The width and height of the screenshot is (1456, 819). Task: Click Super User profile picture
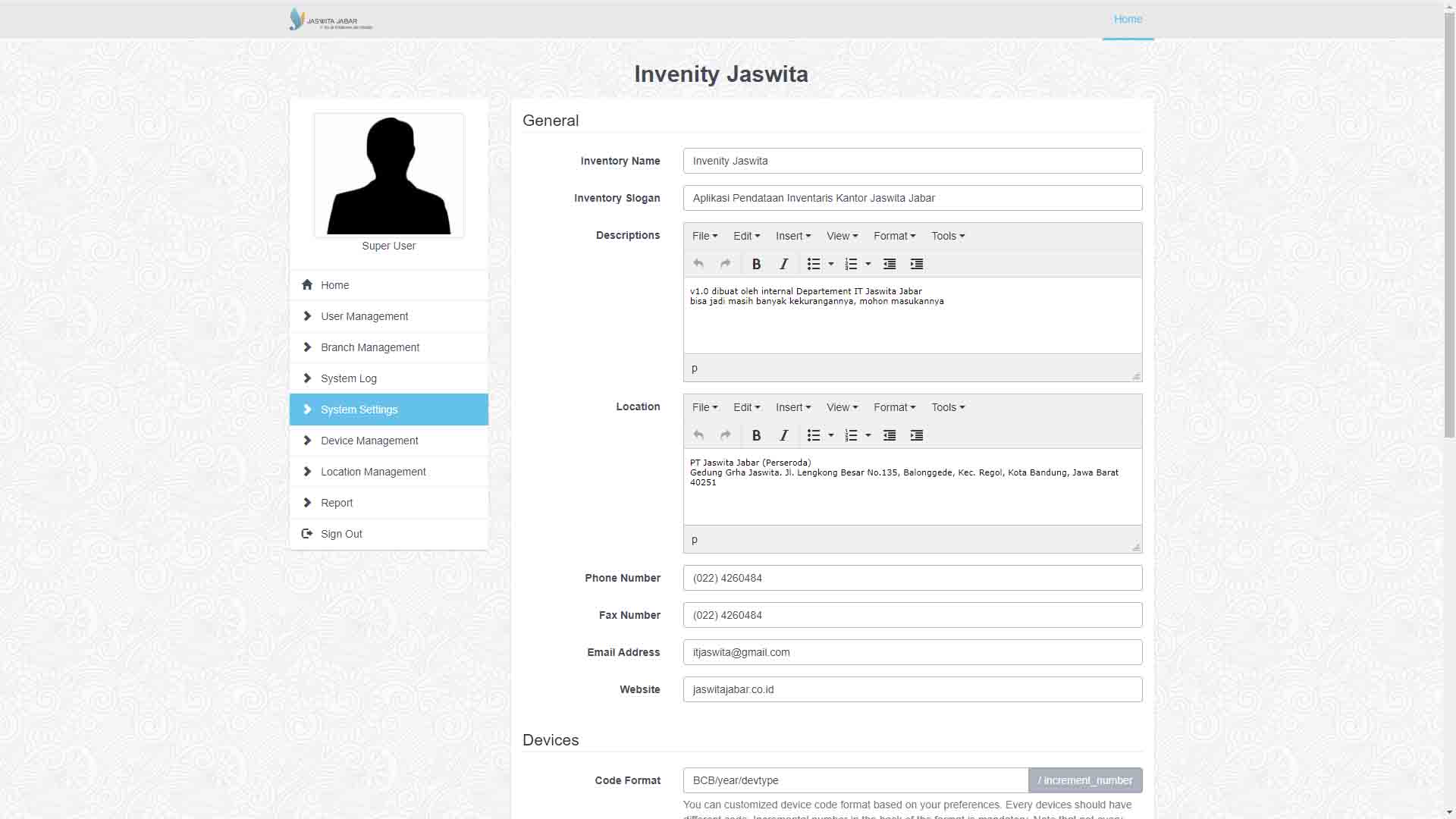click(x=389, y=175)
